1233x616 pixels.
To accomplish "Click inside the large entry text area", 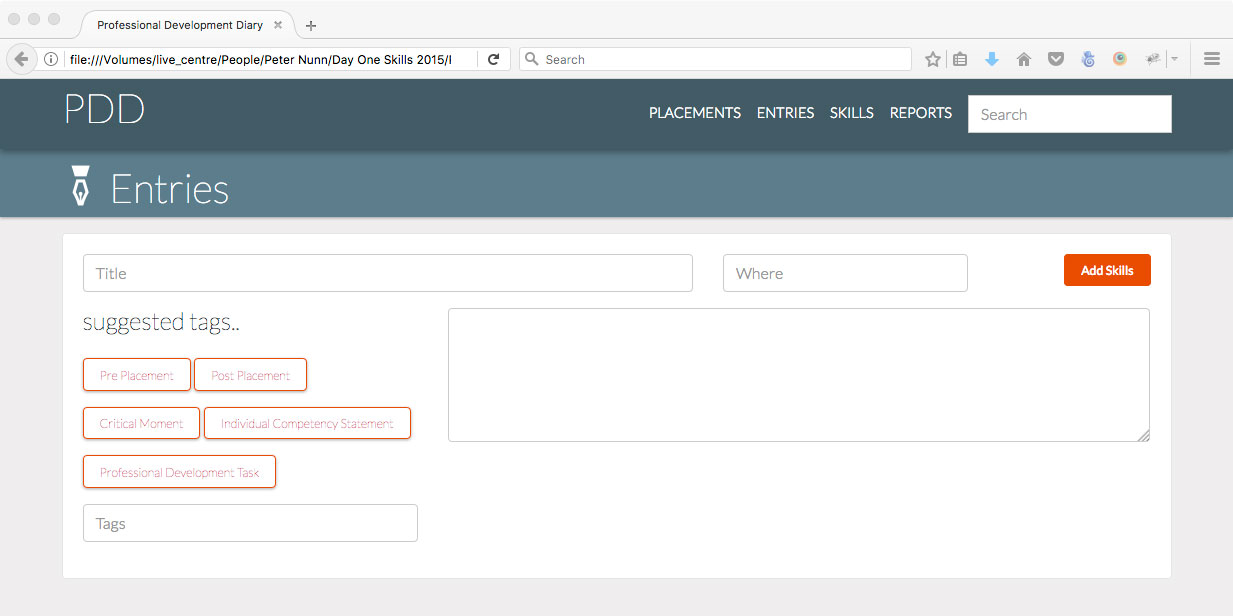I will (799, 375).
